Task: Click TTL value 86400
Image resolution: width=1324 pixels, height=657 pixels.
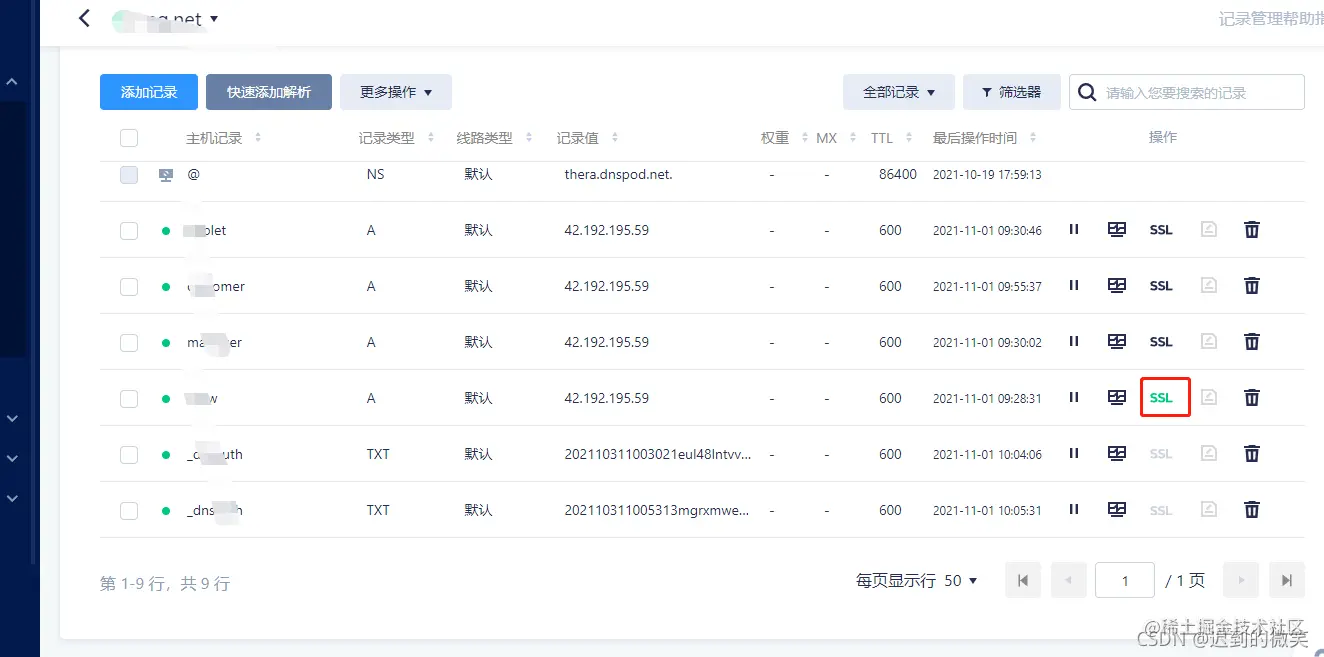Action: tap(898, 174)
